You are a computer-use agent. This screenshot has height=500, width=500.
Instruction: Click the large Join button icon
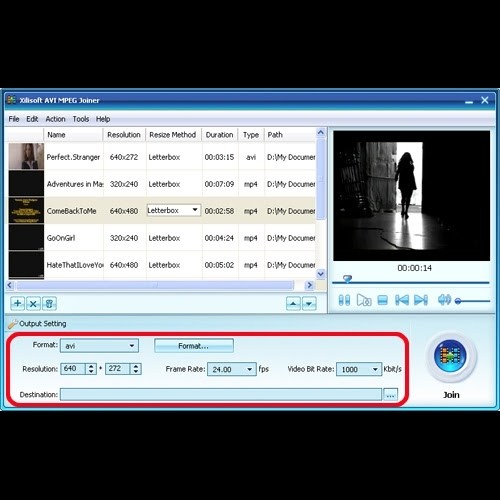pos(450,356)
